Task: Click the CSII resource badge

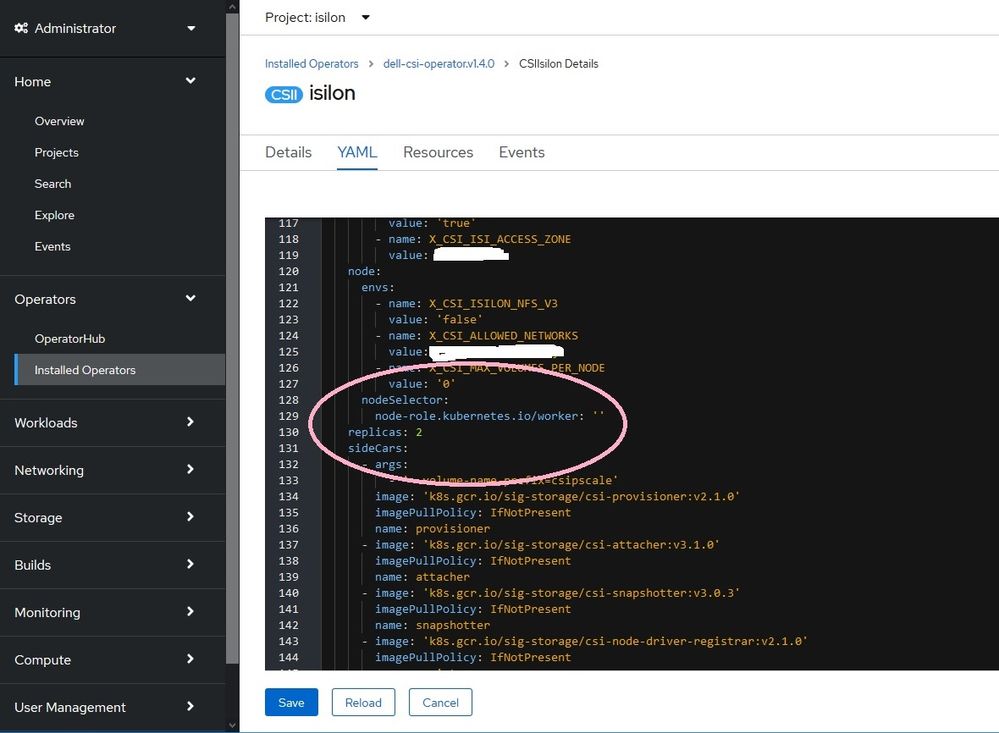Action: click(x=284, y=94)
